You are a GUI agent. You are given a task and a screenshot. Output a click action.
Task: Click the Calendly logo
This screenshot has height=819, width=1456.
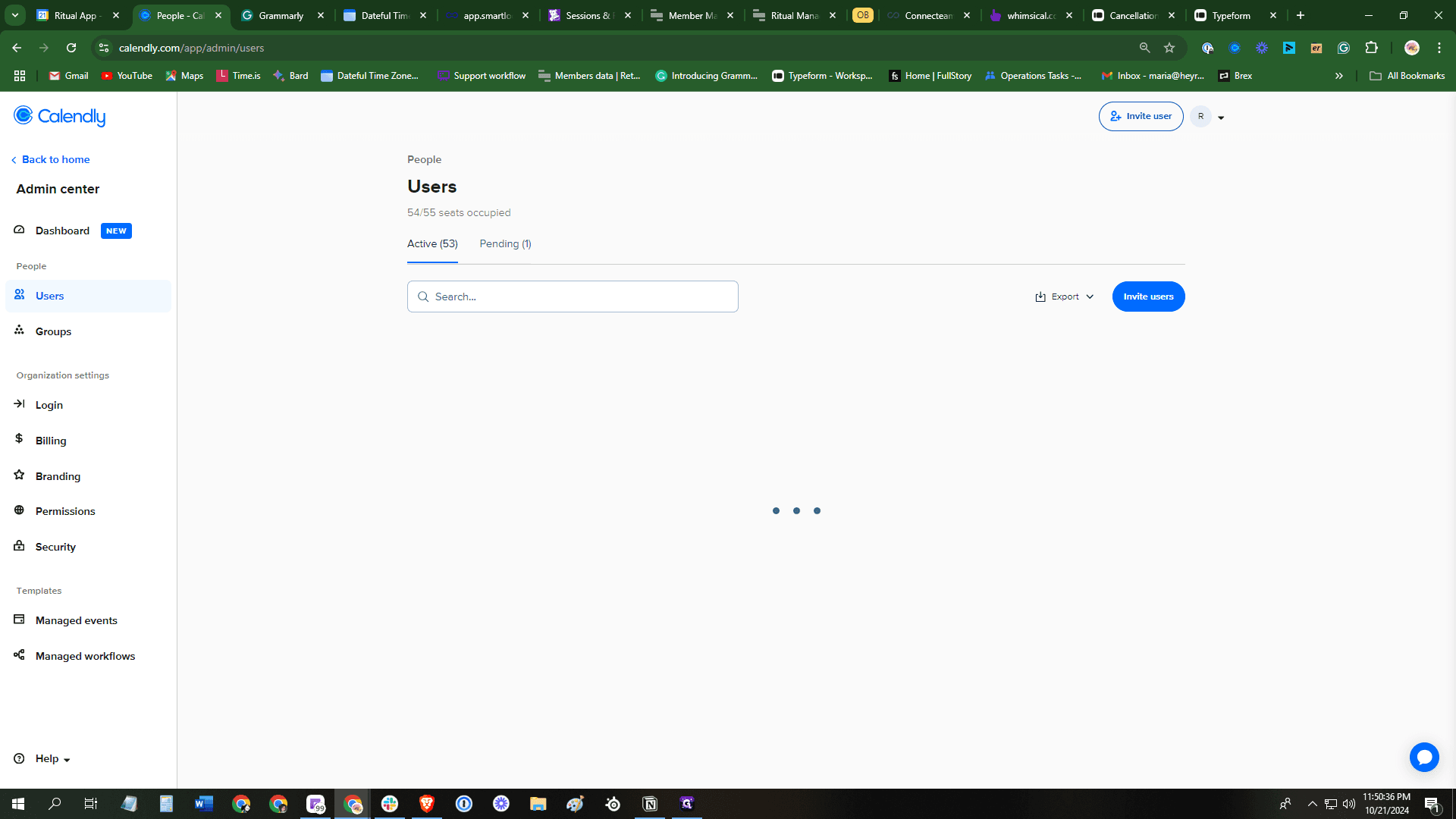[59, 116]
